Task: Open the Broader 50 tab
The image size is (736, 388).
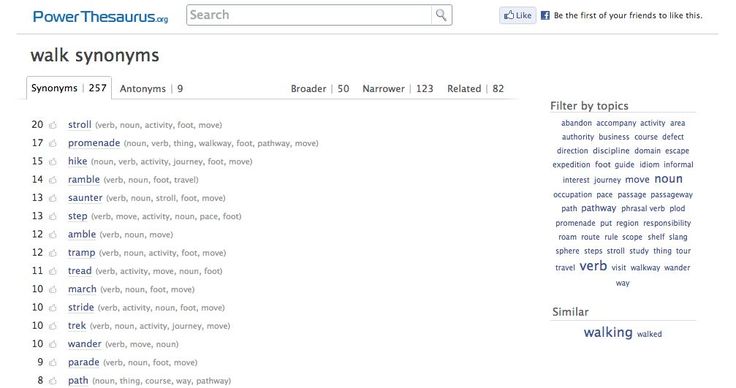Action: coord(320,89)
